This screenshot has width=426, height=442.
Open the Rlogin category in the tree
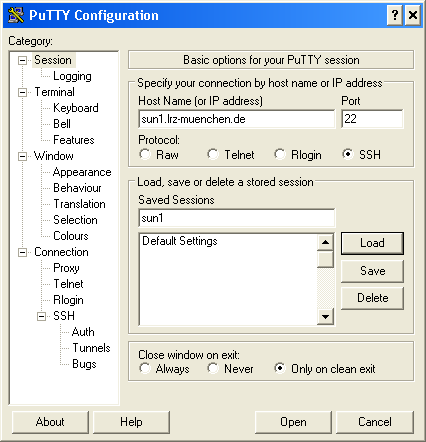point(68,300)
